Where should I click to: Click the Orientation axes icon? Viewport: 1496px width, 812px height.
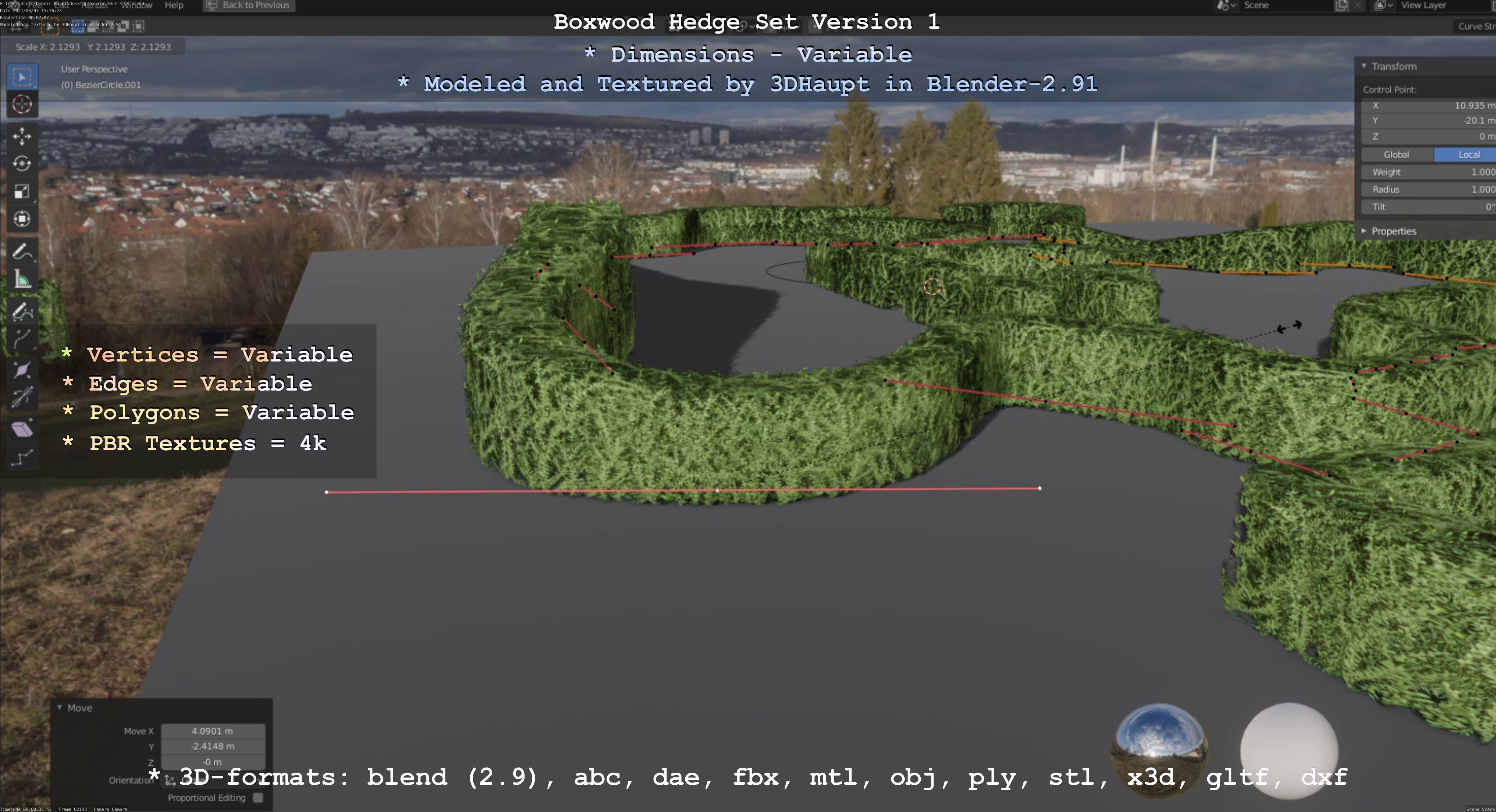point(170,780)
